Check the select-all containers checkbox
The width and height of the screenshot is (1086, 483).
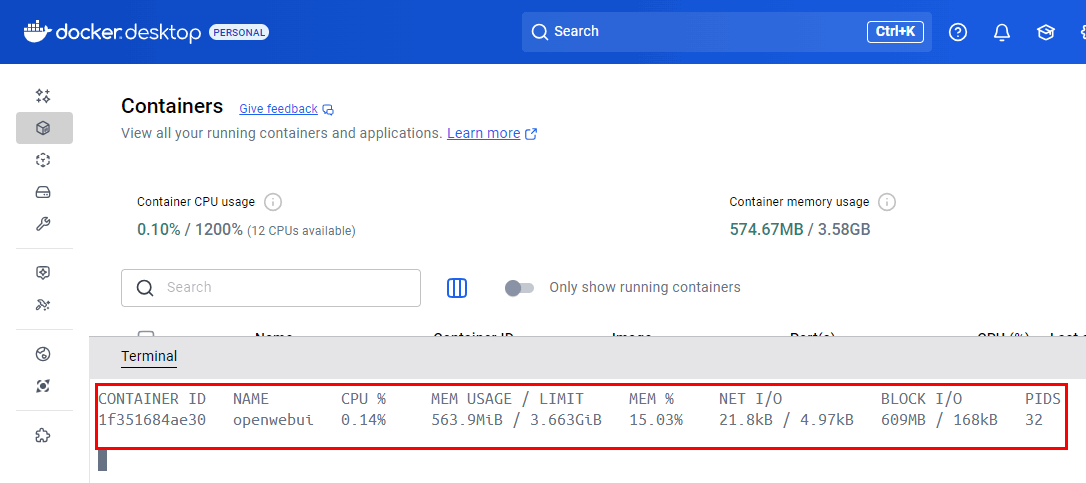[x=146, y=336]
